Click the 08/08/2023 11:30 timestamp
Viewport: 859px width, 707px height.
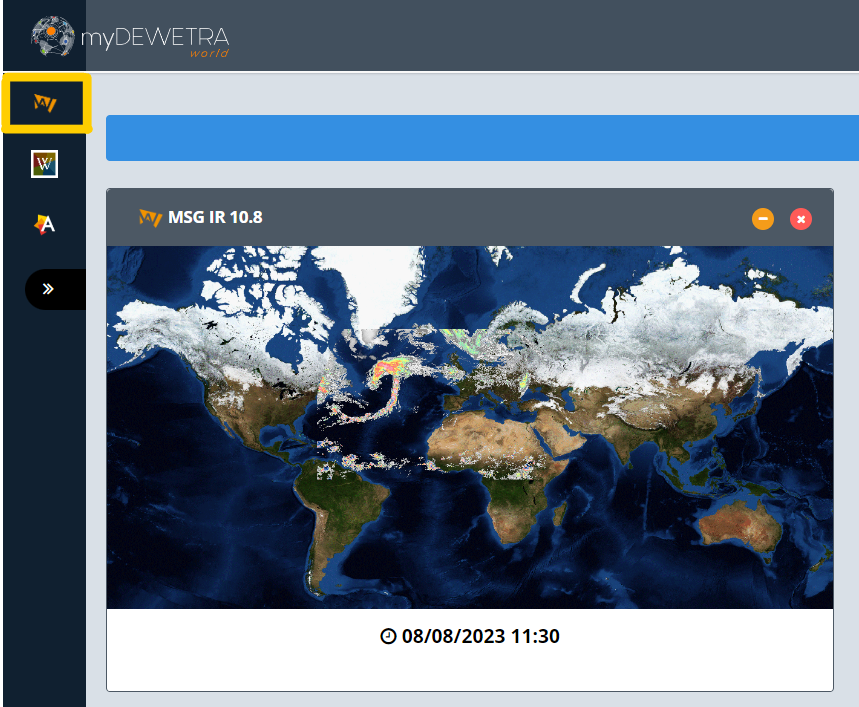pos(480,636)
